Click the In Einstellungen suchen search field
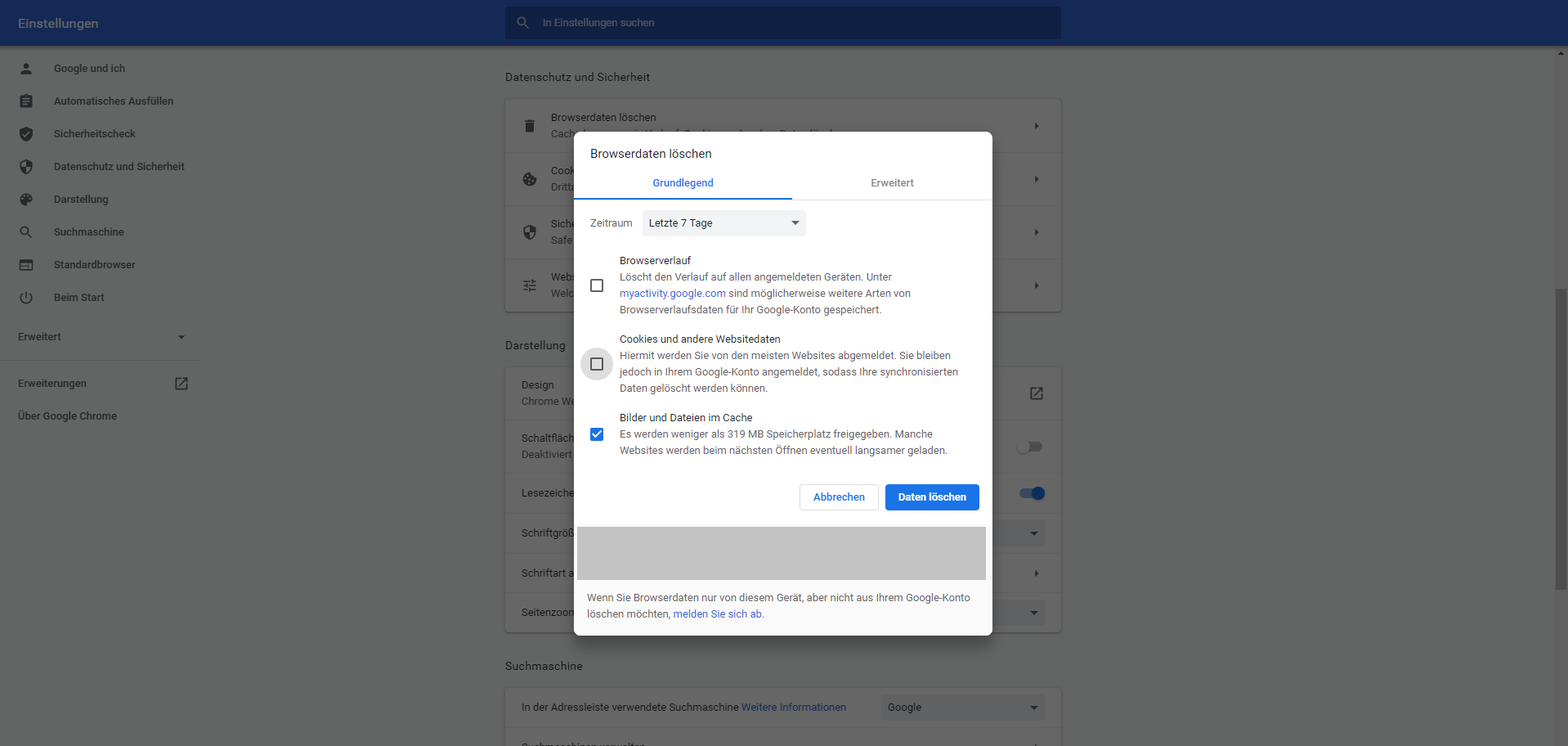Image resolution: width=1568 pixels, height=746 pixels. point(782,23)
